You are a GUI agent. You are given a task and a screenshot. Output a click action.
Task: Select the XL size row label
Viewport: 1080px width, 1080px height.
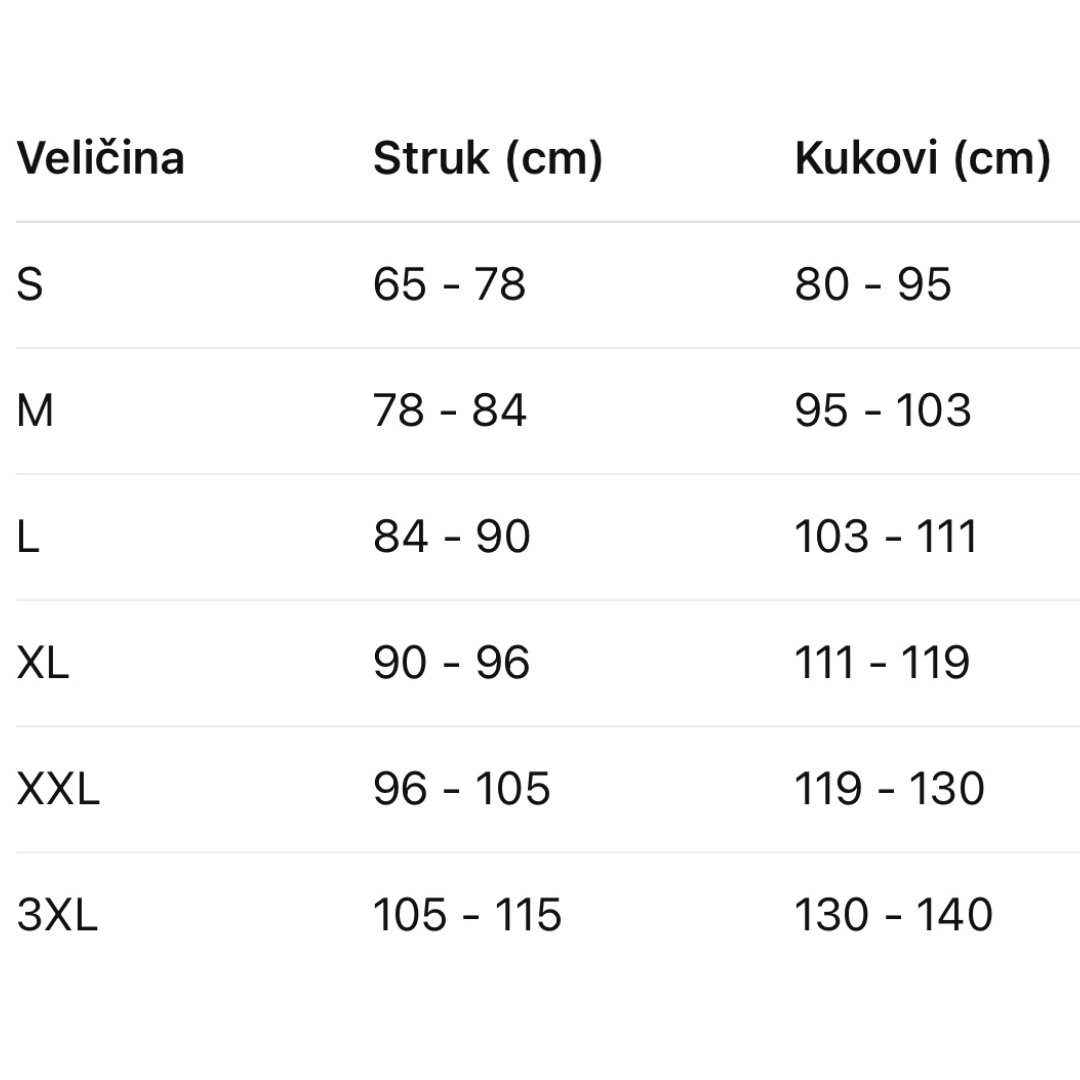pos(43,663)
